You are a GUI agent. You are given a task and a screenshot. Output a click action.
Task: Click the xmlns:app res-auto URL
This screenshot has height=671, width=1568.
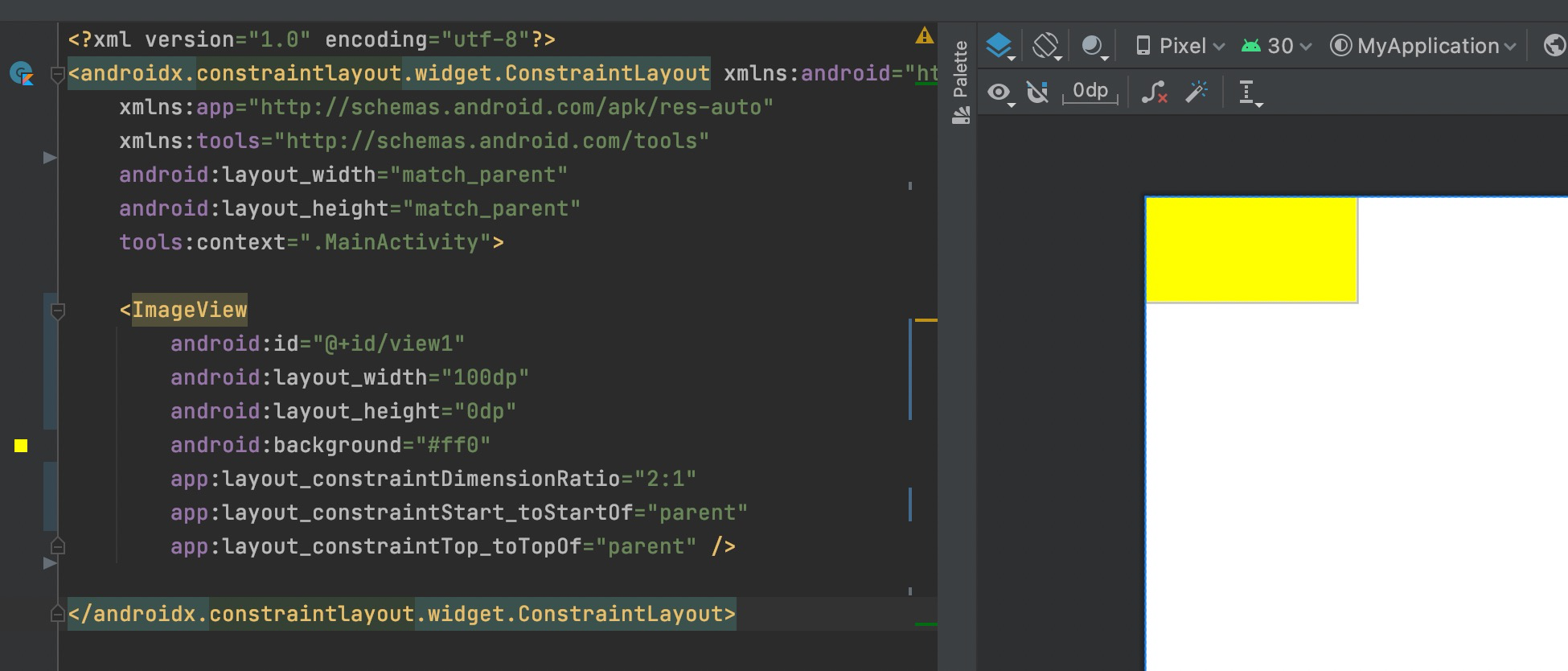(x=511, y=107)
